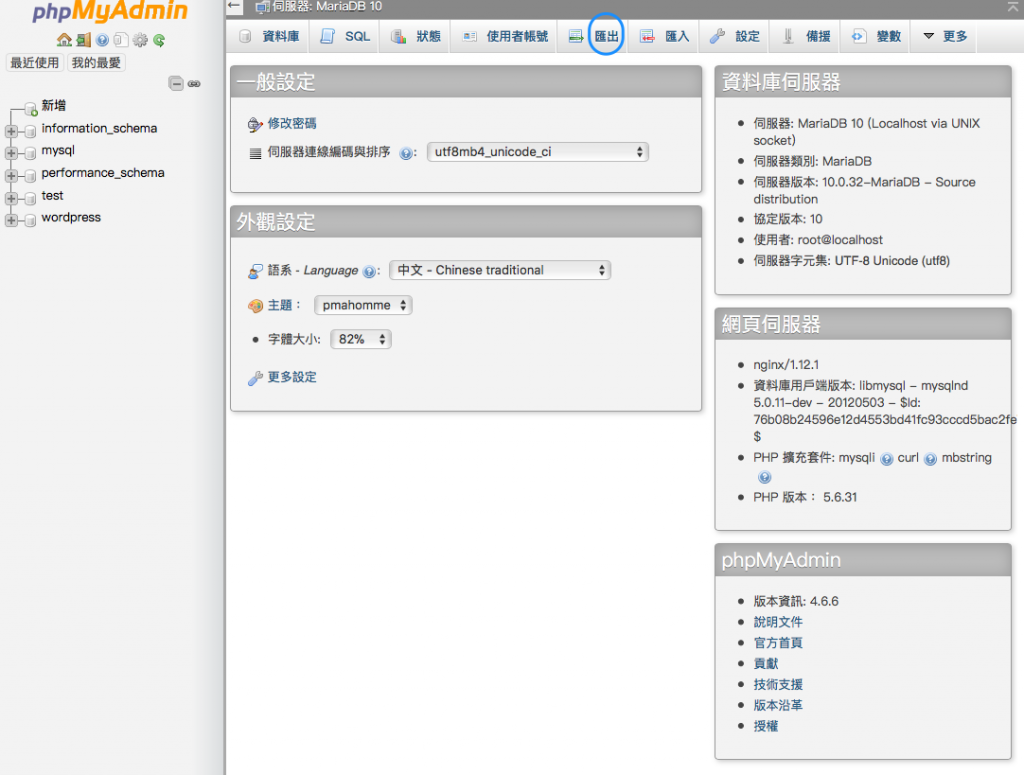The width and height of the screenshot is (1024, 775).
Task: Switch to the SQL tab
Action: [345, 36]
